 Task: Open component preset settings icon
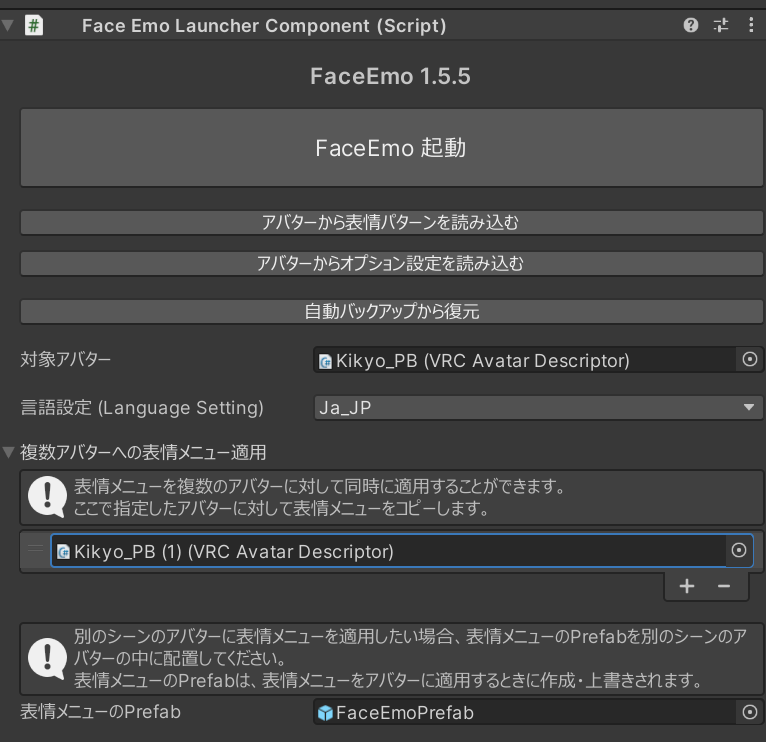click(721, 25)
